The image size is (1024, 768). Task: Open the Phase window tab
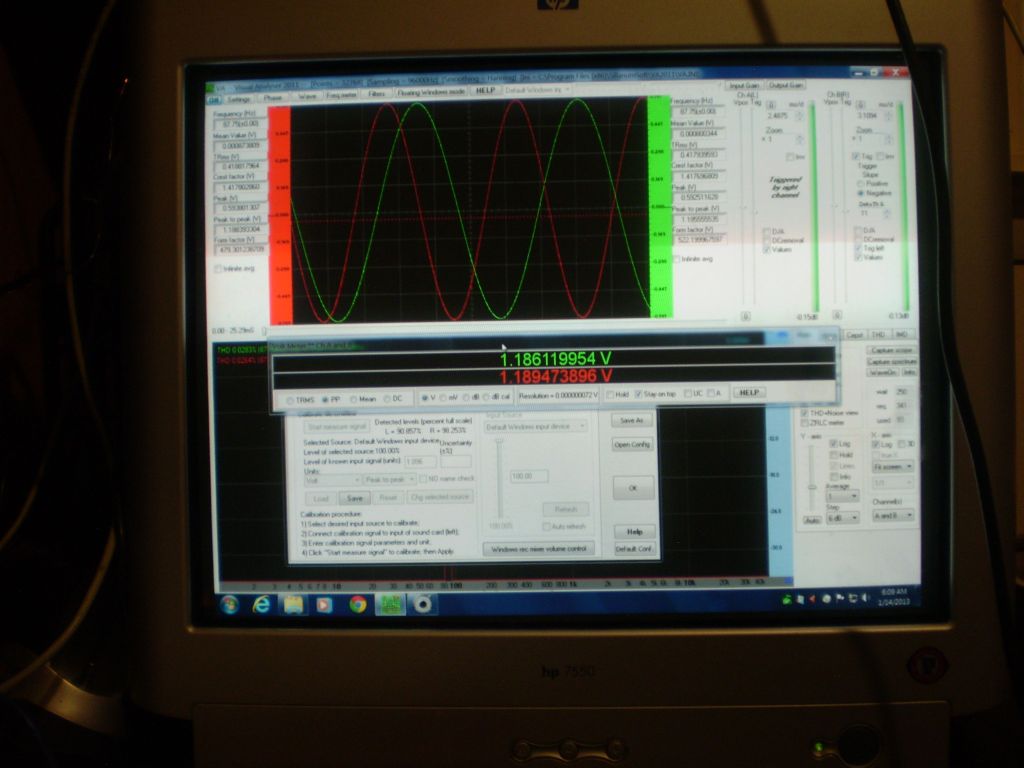(273, 98)
